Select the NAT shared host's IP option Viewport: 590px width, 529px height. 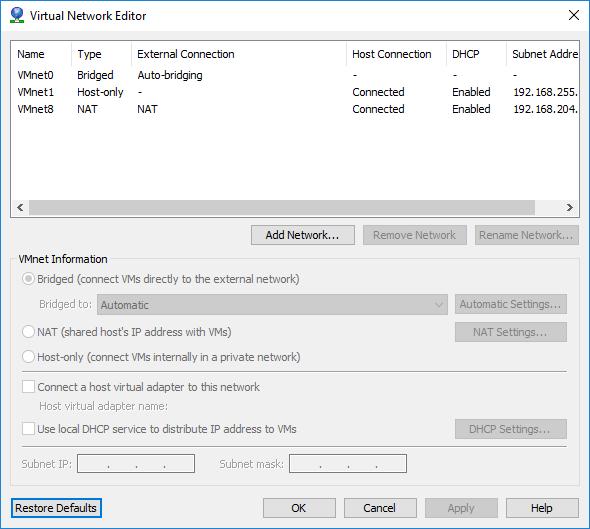coord(29,332)
